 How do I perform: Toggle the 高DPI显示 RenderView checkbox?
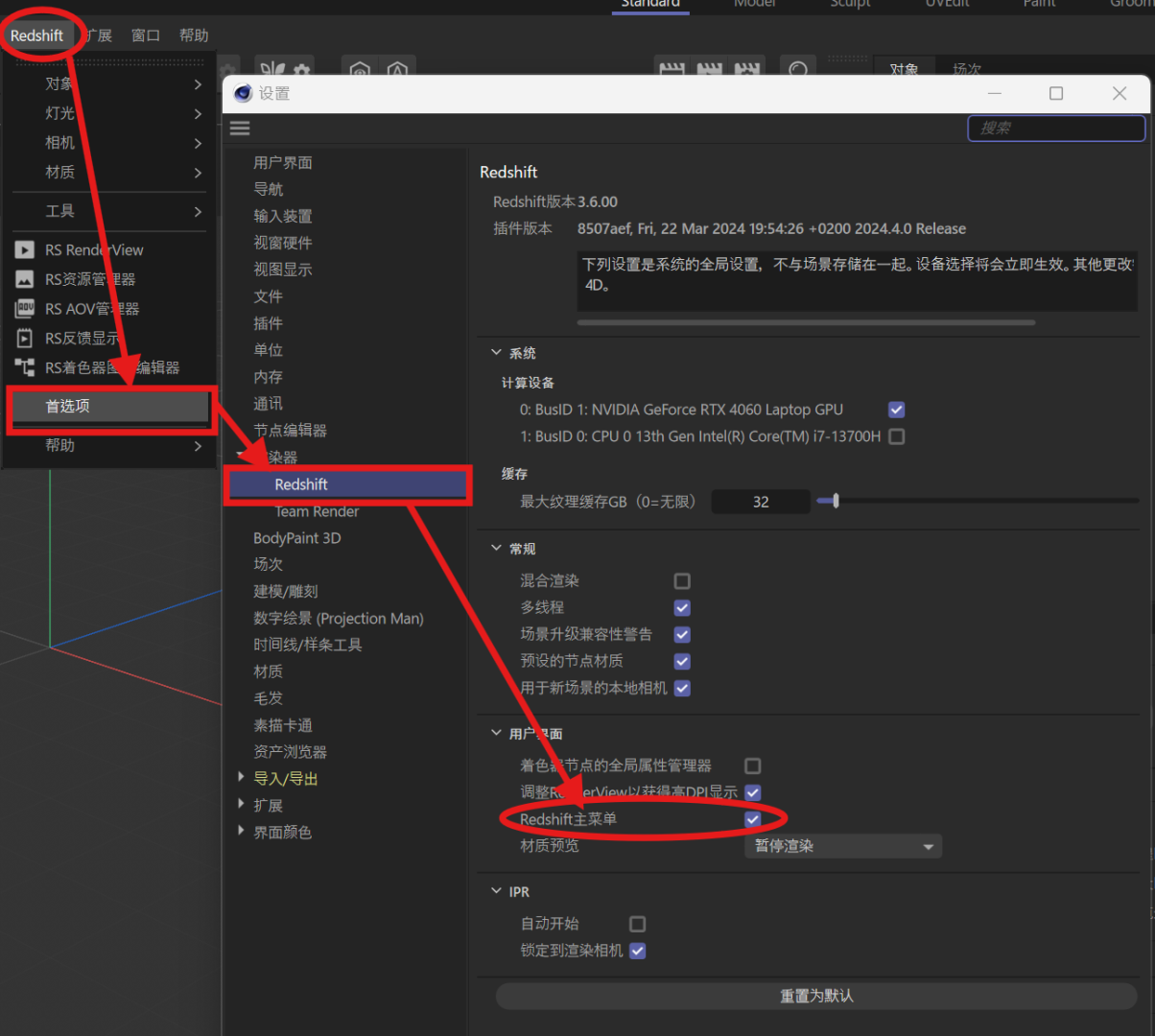pos(753,793)
